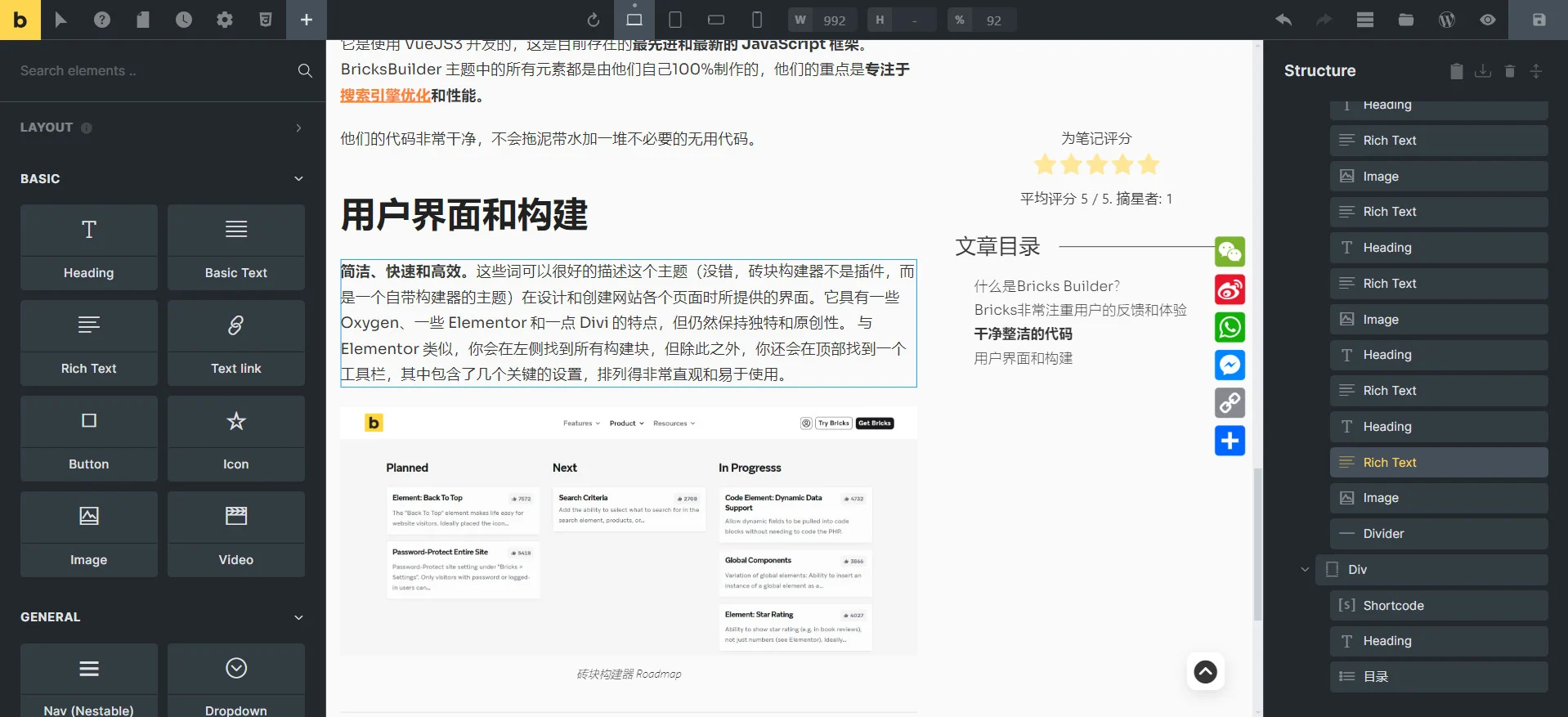Collapse the Div node in the structure
The image size is (1568, 717).
[x=1305, y=570]
